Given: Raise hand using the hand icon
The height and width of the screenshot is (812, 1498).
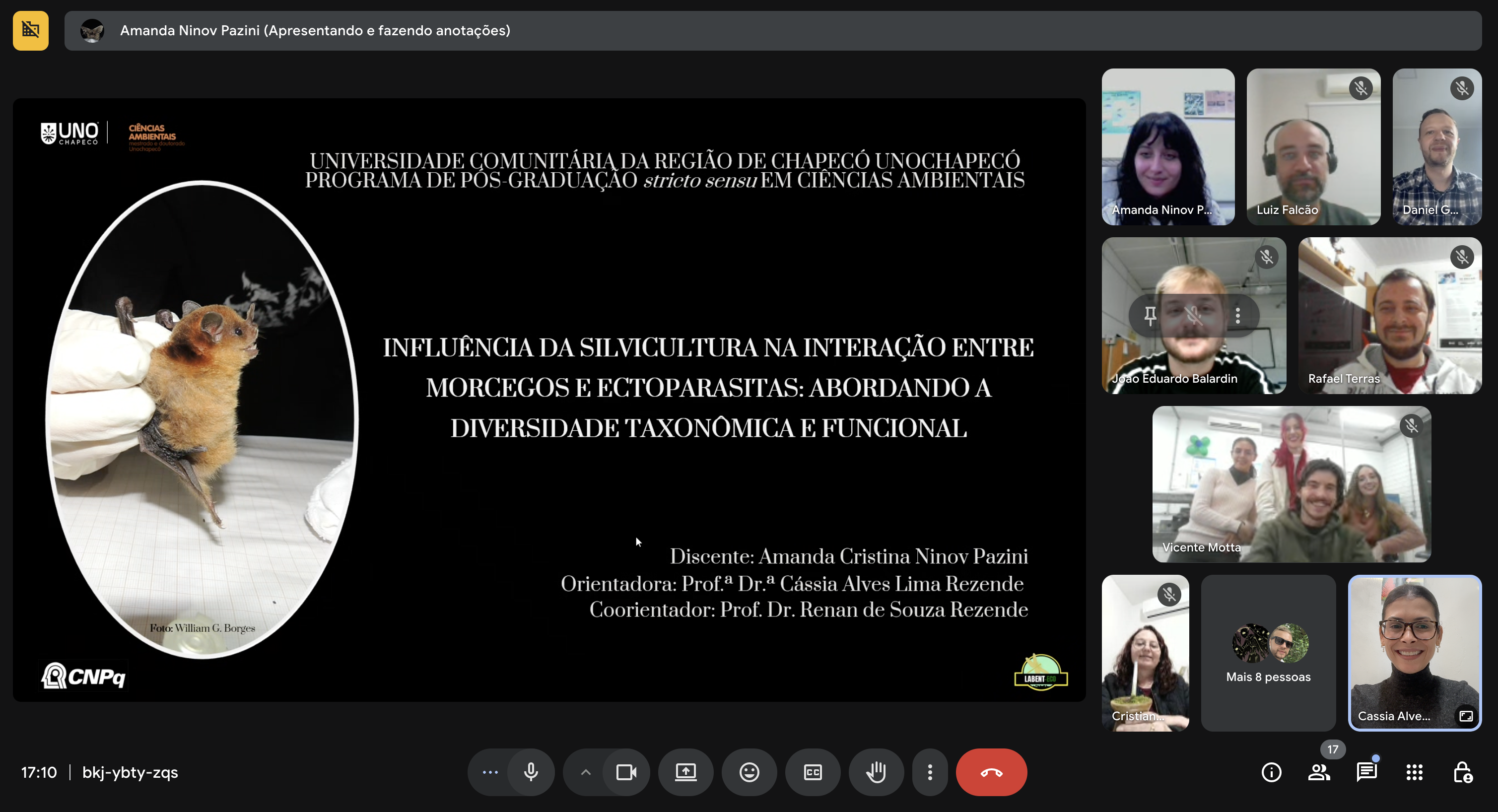Looking at the screenshot, I should pyautogui.click(x=876, y=772).
